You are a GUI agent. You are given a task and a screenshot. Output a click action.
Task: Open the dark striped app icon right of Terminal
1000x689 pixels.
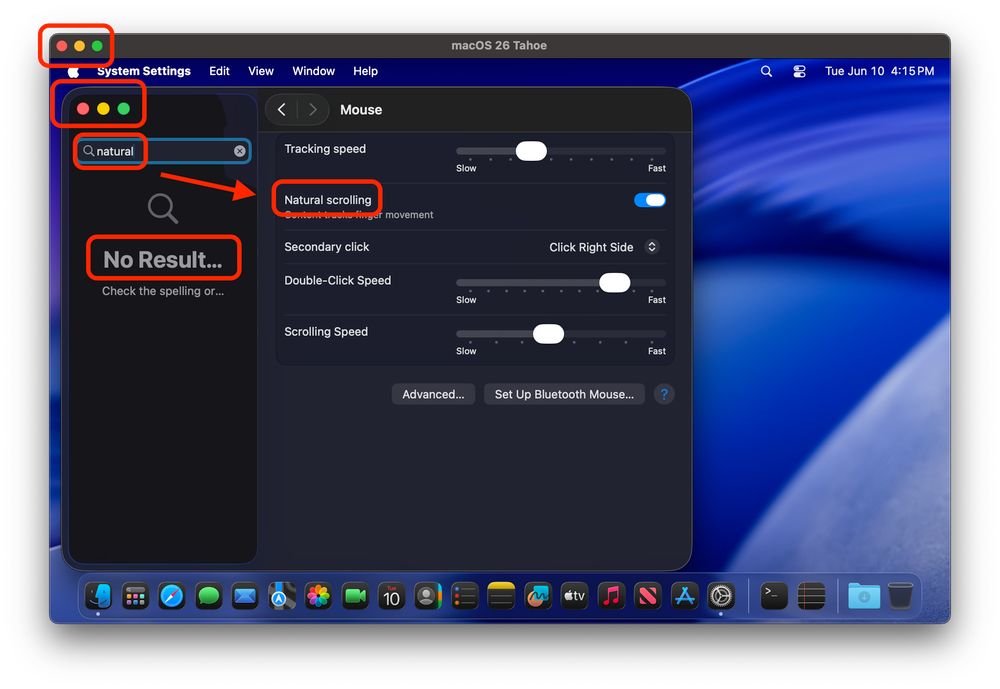[811, 596]
